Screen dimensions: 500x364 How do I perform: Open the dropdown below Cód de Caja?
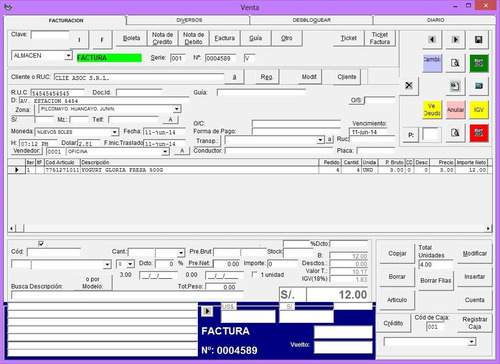tap(471, 342)
